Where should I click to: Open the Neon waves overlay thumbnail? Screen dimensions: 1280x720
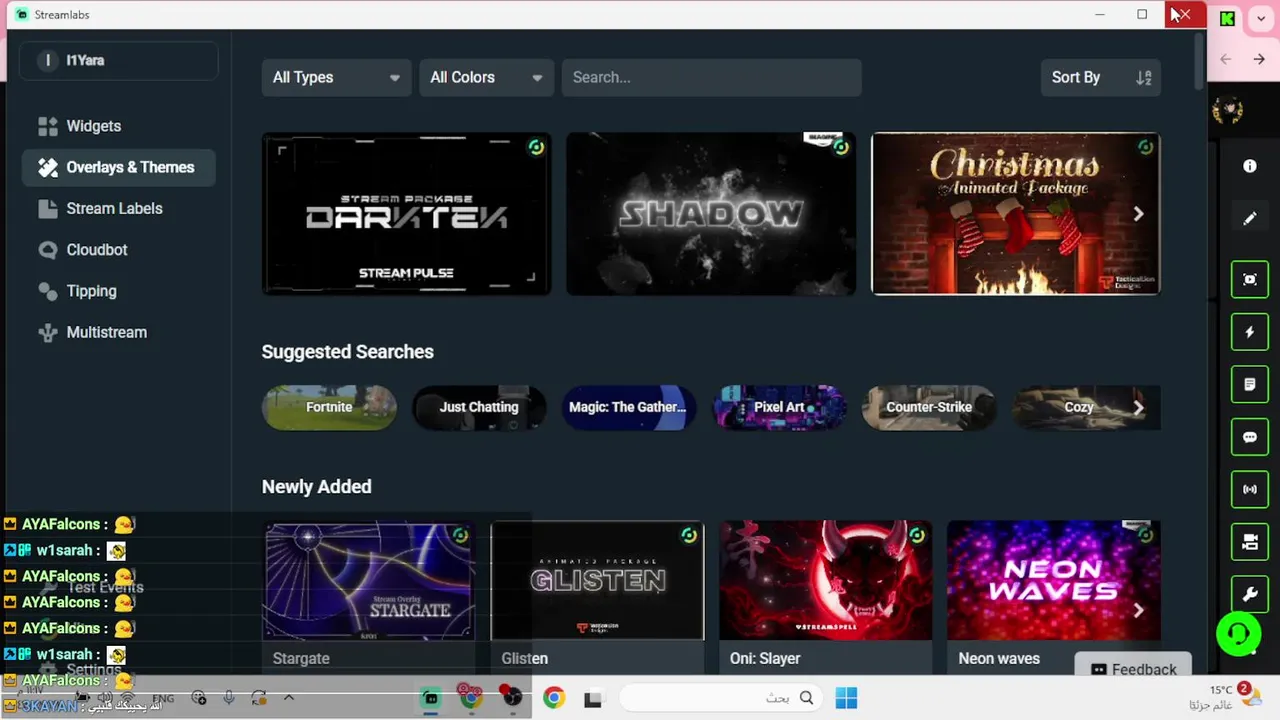pyautogui.click(x=1054, y=581)
